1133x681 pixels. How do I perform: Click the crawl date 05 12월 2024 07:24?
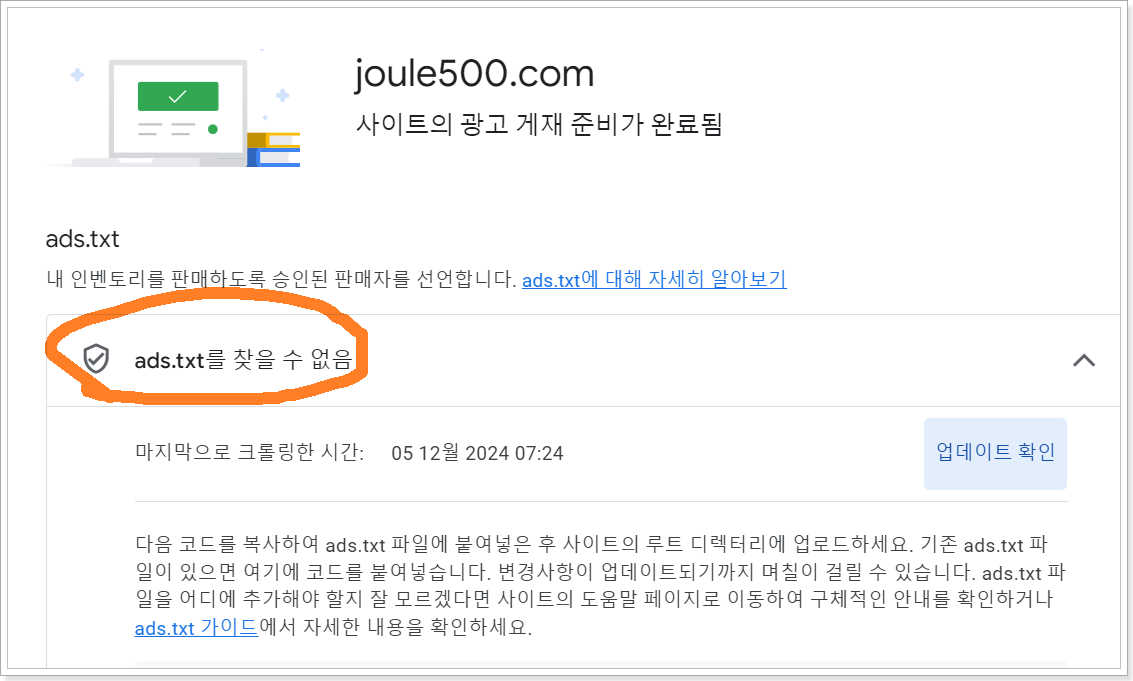click(x=477, y=453)
